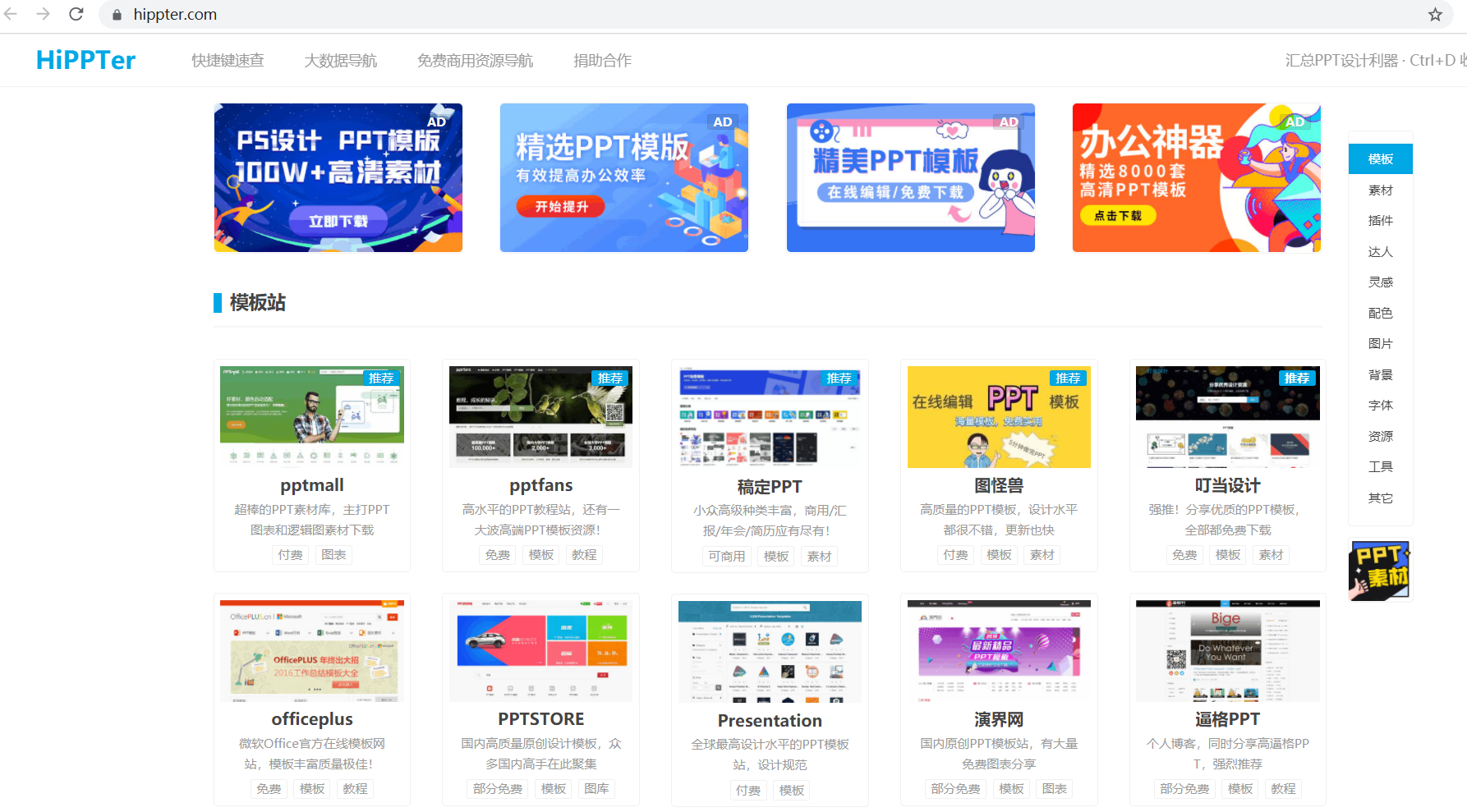Jump to 插件 section in sidebar
Viewport: 1467px width, 812px height.
[x=1381, y=220]
